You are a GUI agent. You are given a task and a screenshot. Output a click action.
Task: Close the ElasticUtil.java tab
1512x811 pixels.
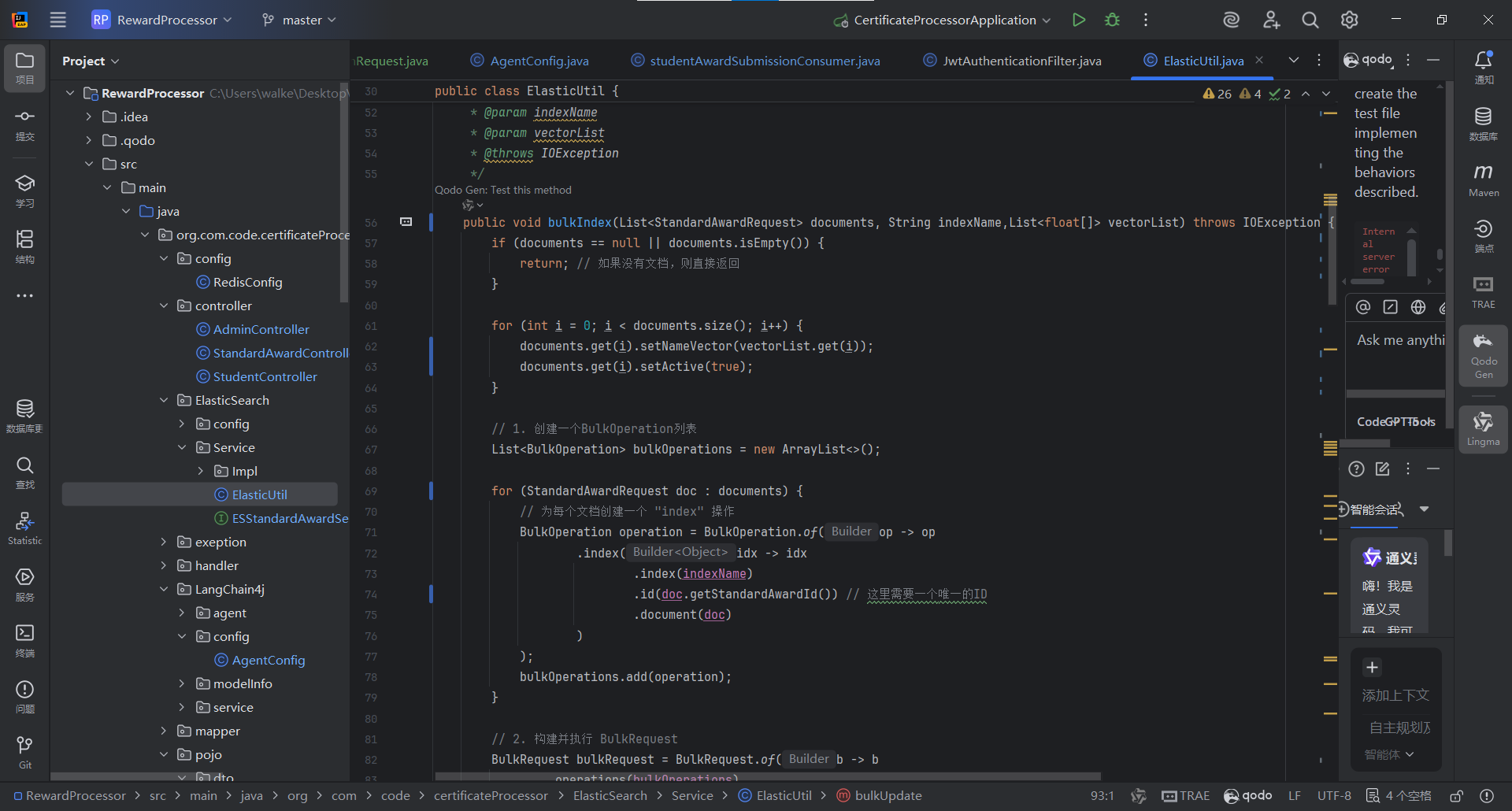[1259, 60]
